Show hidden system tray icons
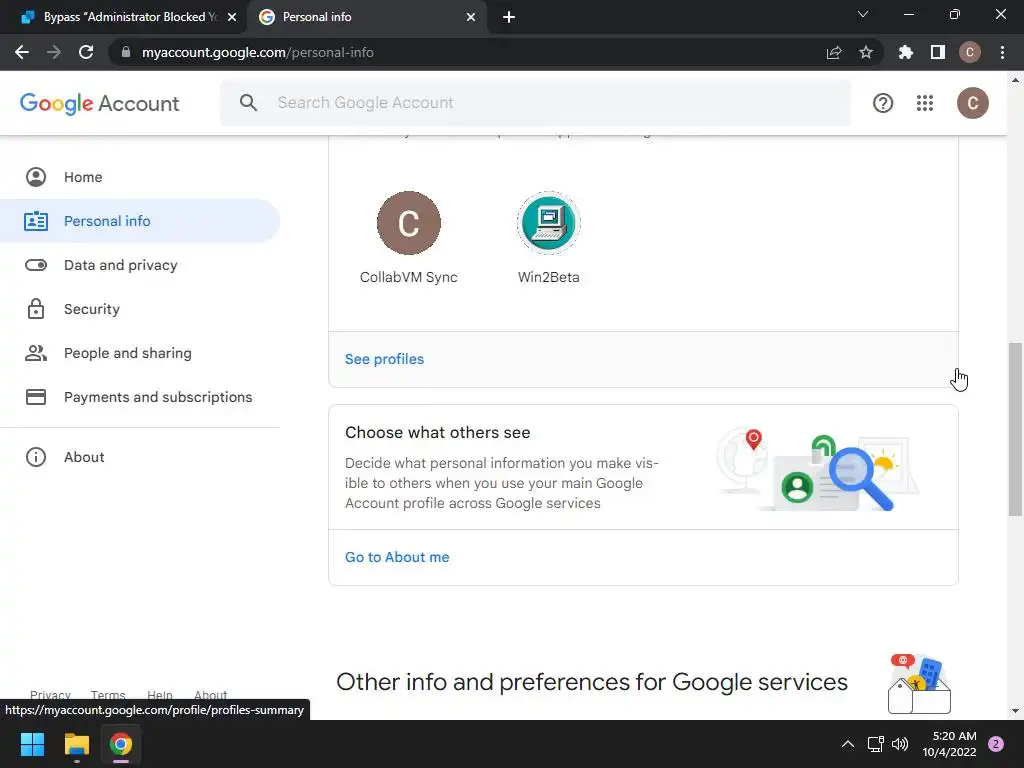The width and height of the screenshot is (1024, 768). click(x=847, y=744)
